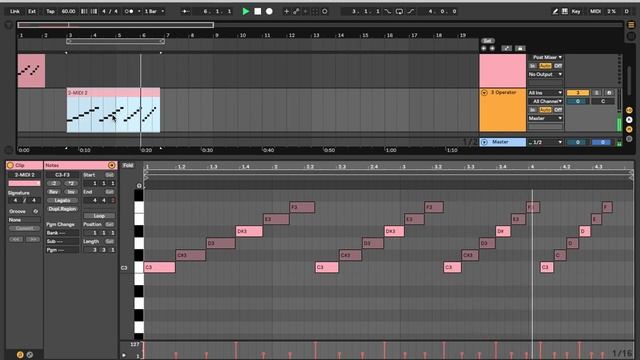Toggle the Fold button in note editor
This screenshot has height=360, width=640.
pos(128,165)
